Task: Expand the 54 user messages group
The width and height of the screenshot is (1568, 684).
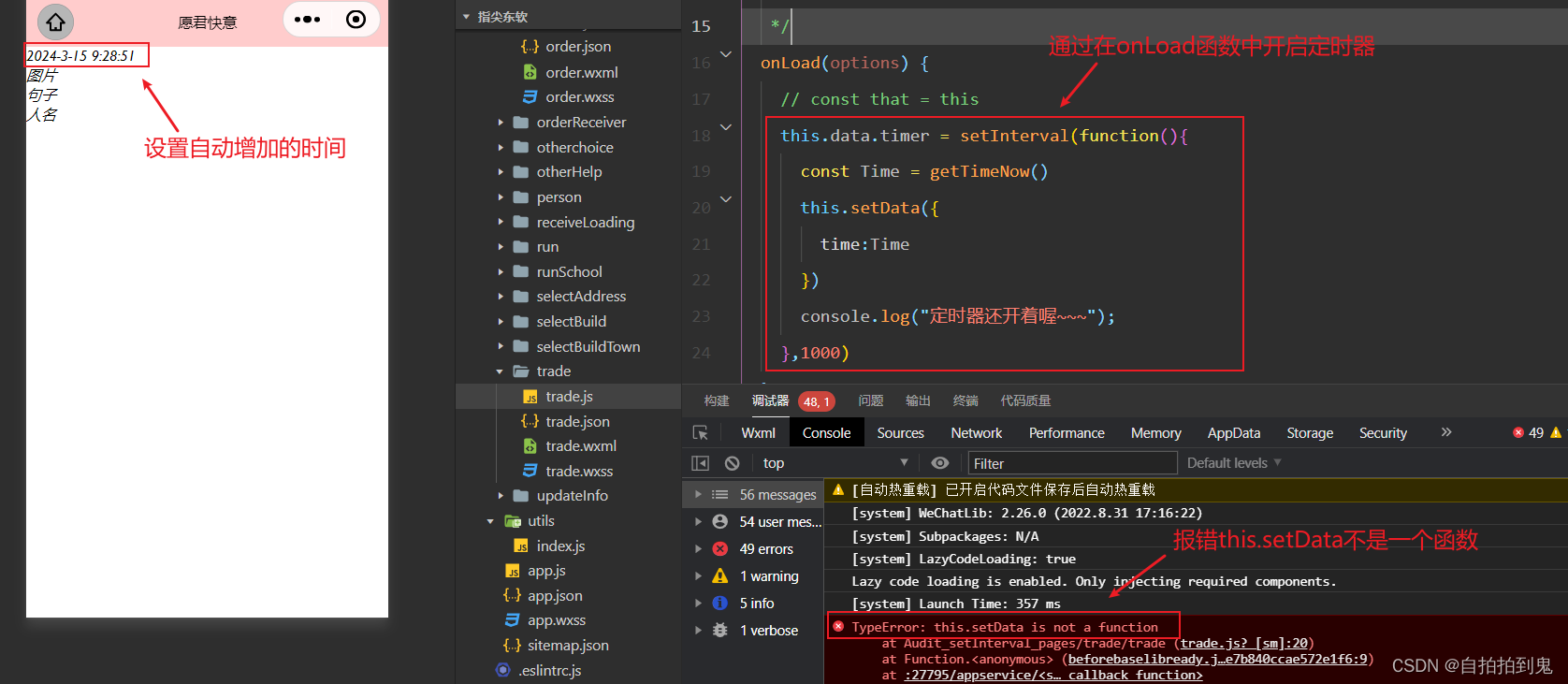Action: (x=697, y=521)
